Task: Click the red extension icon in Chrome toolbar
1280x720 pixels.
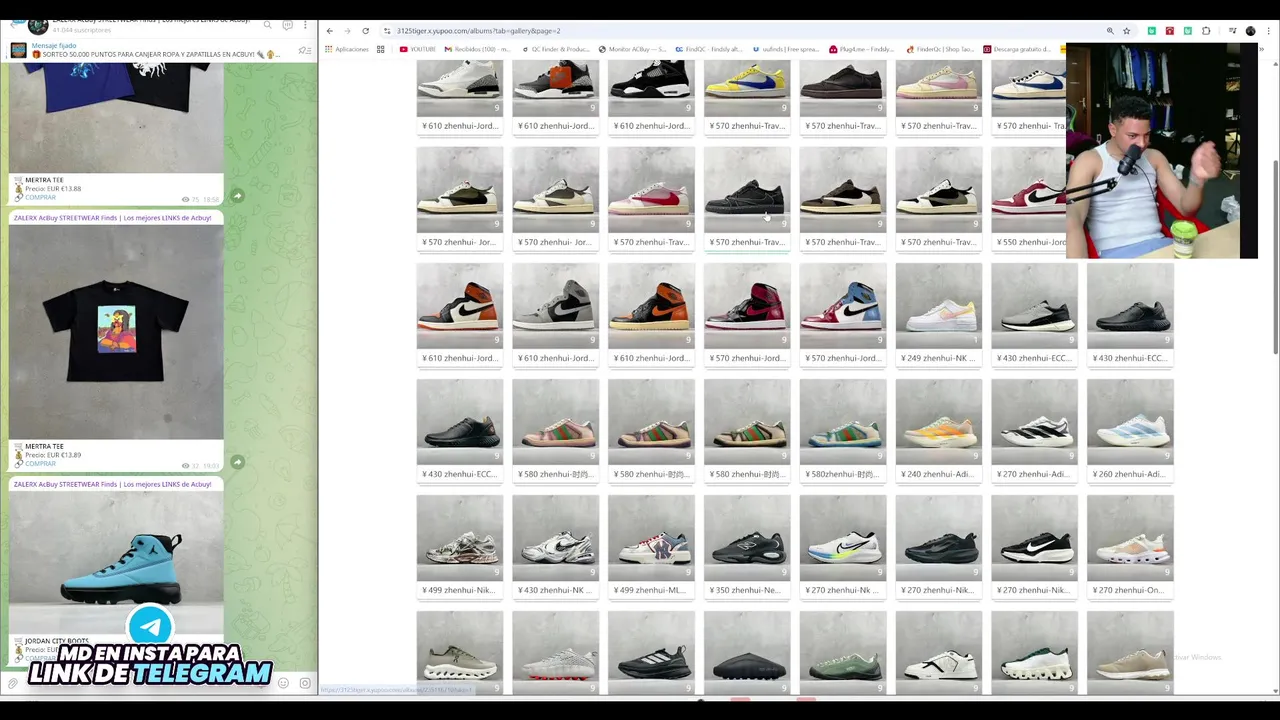Action: (1170, 31)
